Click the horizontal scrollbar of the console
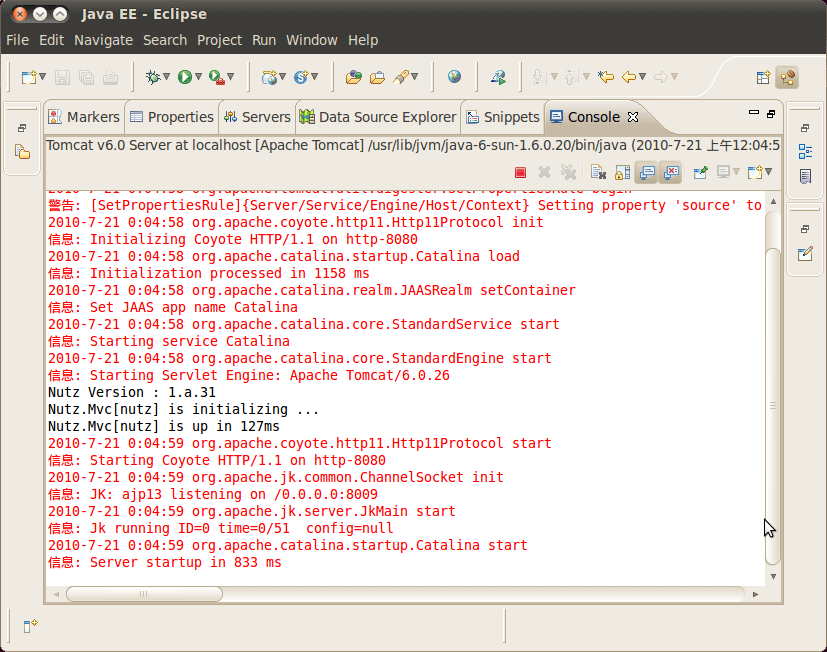 (x=400, y=594)
